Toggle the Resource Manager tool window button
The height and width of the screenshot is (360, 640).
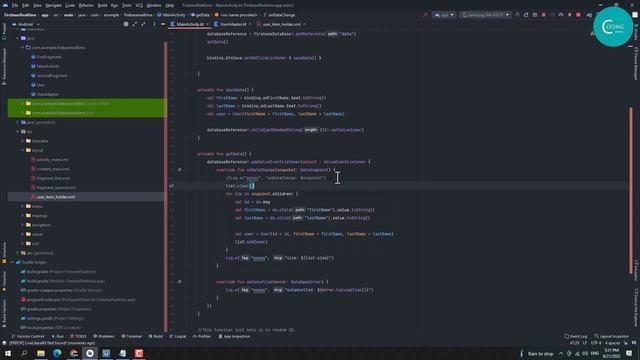click(4, 67)
